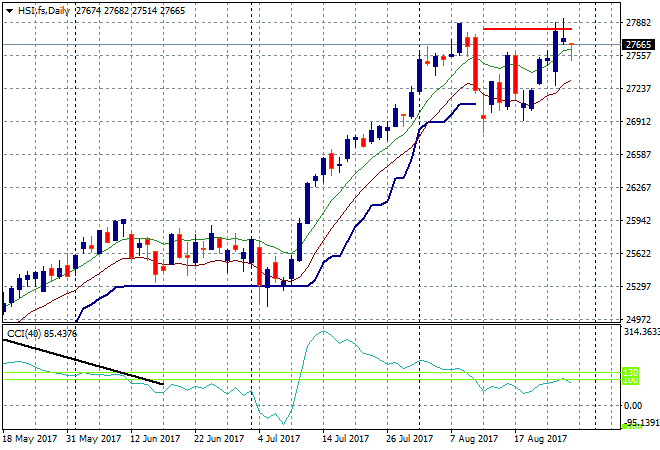660x450 pixels.
Task: Click the price axis label 26912
Action: 638,122
